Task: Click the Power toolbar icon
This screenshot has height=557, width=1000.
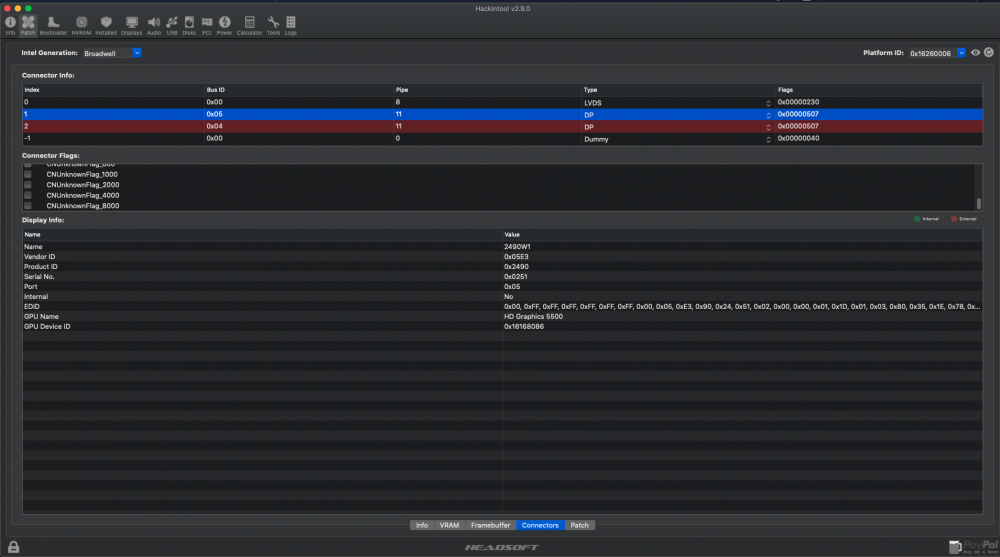Action: point(224,23)
